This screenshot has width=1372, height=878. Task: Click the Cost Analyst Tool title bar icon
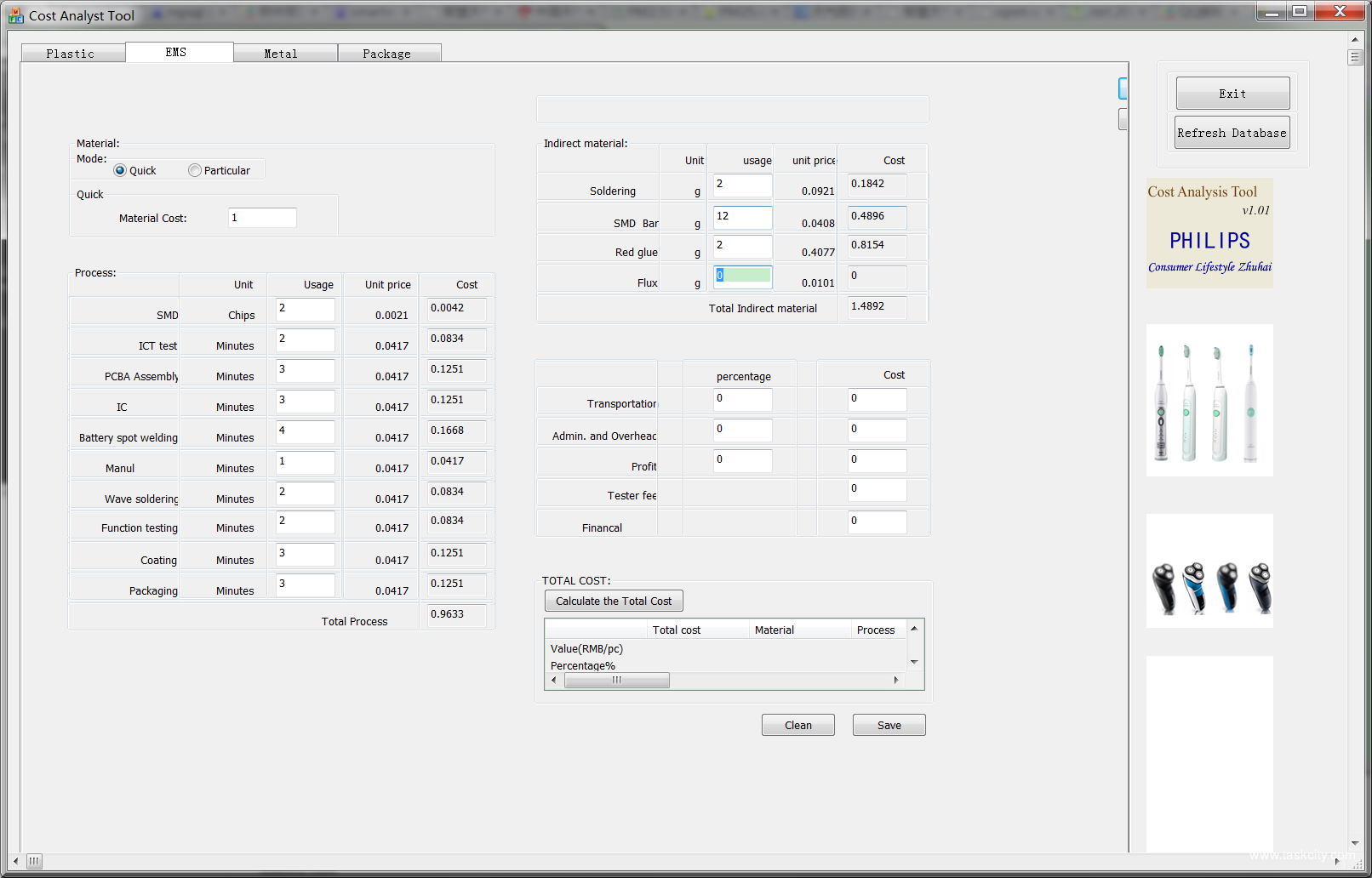tap(15, 15)
